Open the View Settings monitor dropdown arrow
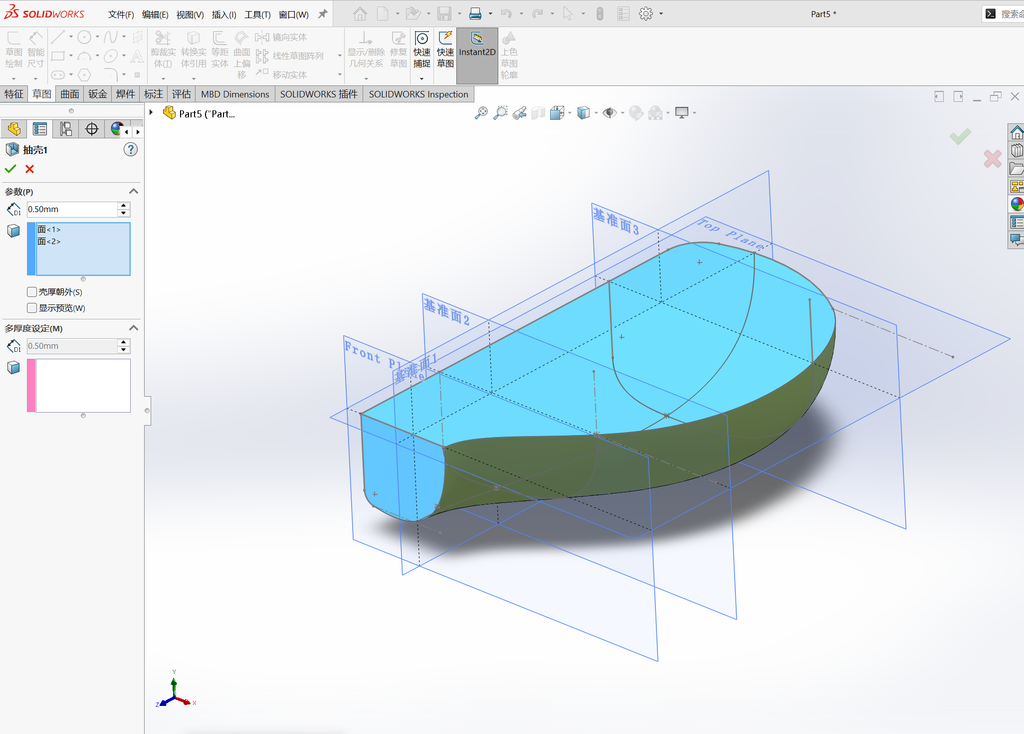 [694, 113]
